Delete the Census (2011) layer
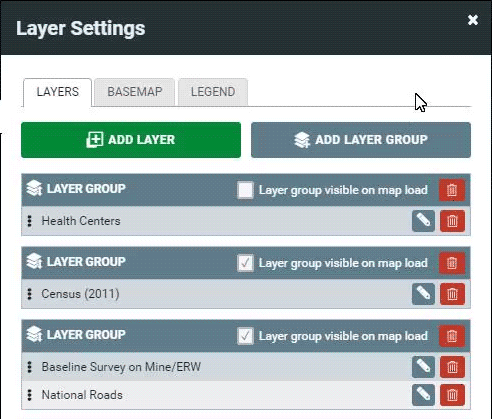 pyautogui.click(x=452, y=294)
